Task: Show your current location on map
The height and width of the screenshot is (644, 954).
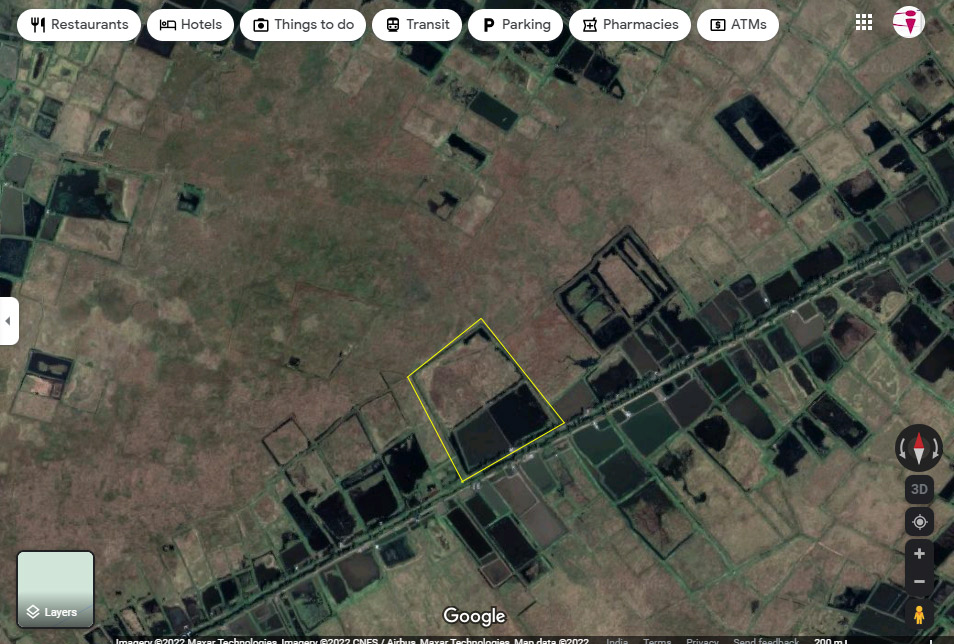Action: click(919, 522)
